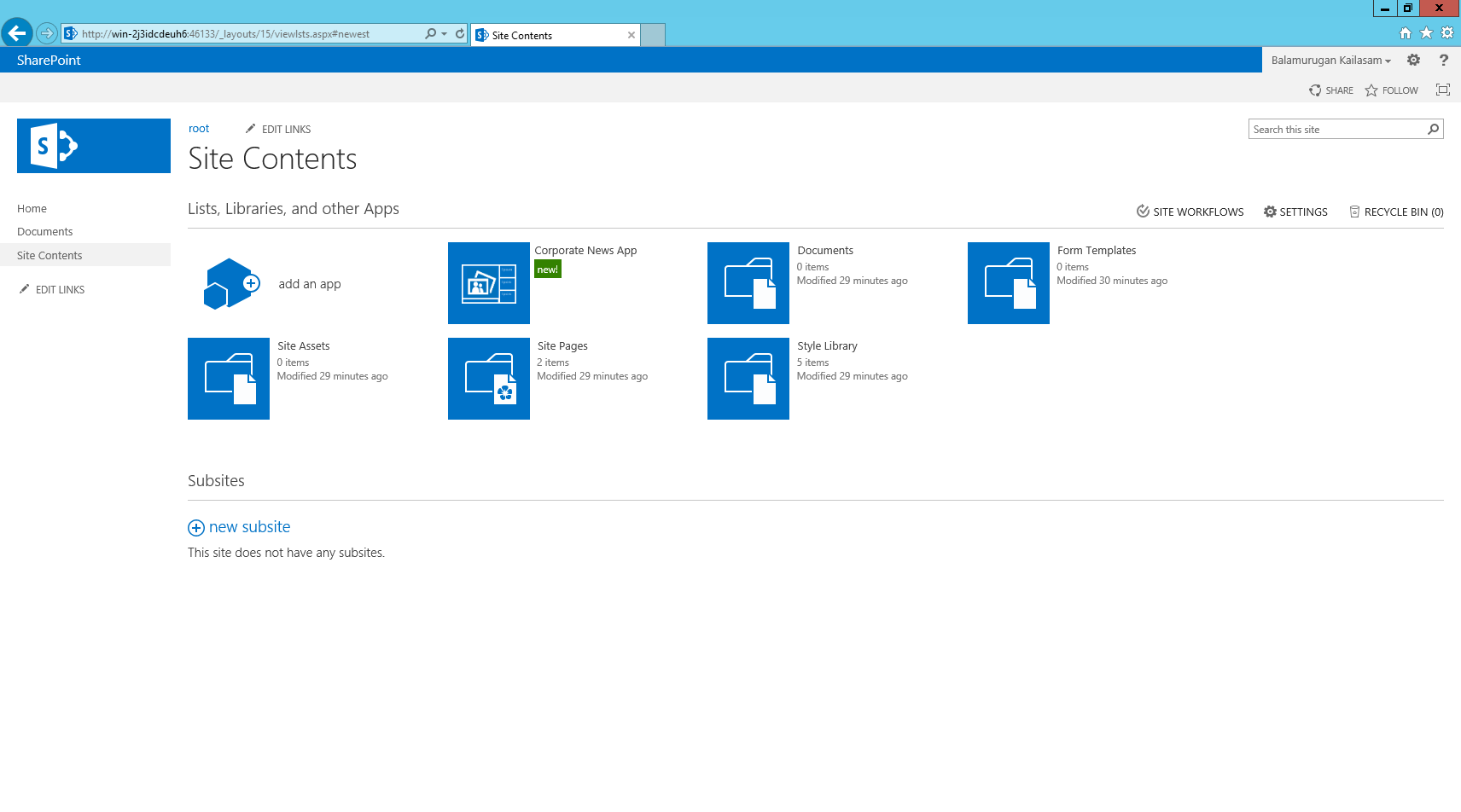This screenshot has width=1461, height=812.
Task: Select the Site Contents browser tab
Action: click(555, 35)
